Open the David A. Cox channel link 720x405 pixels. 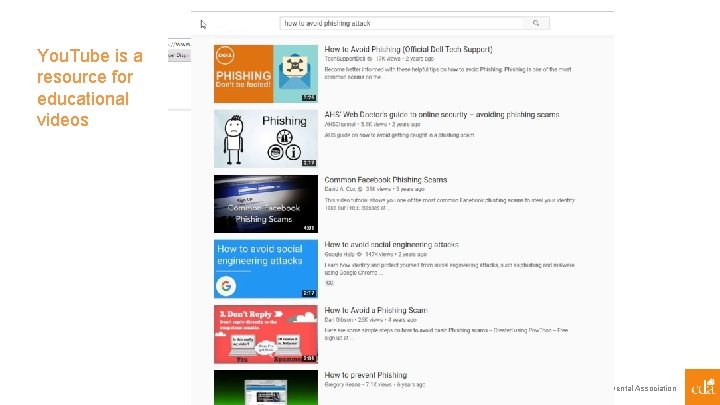click(x=340, y=189)
